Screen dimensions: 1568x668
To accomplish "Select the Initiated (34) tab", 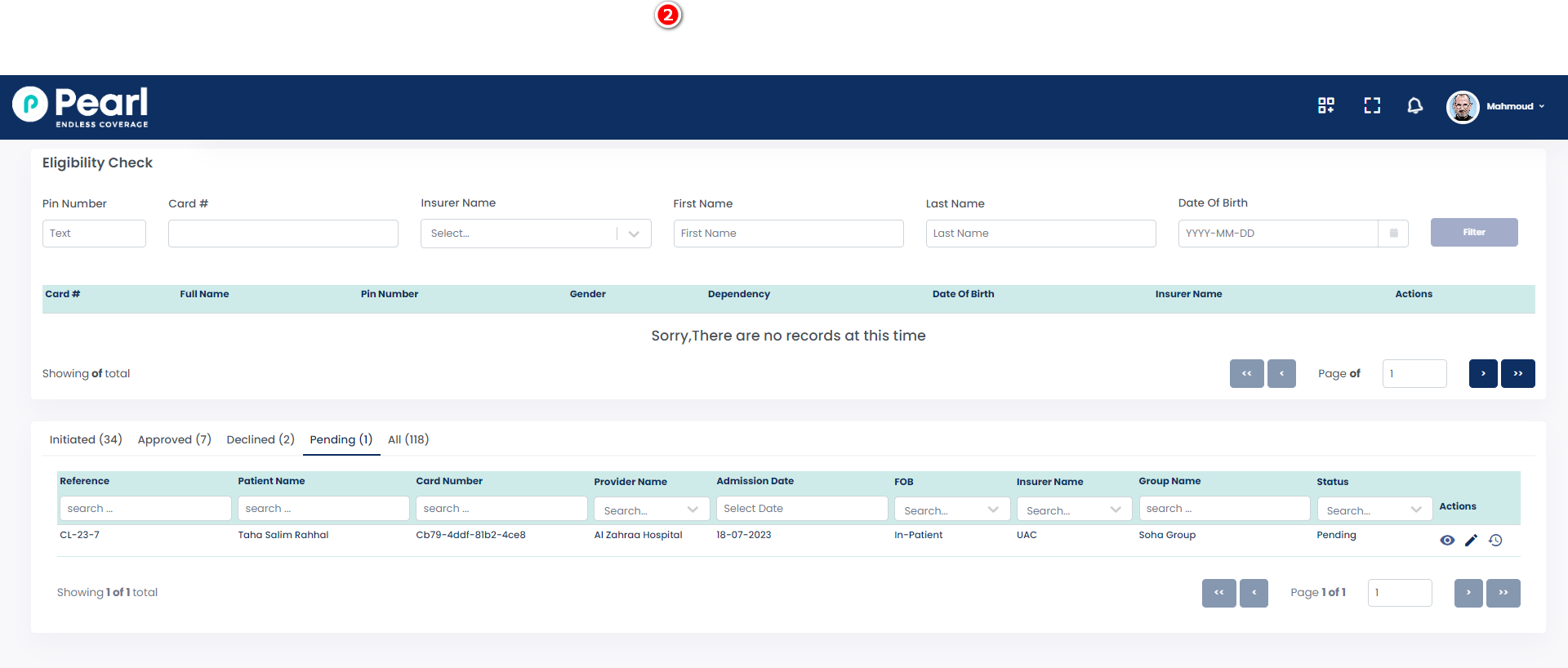I will 86,439.
